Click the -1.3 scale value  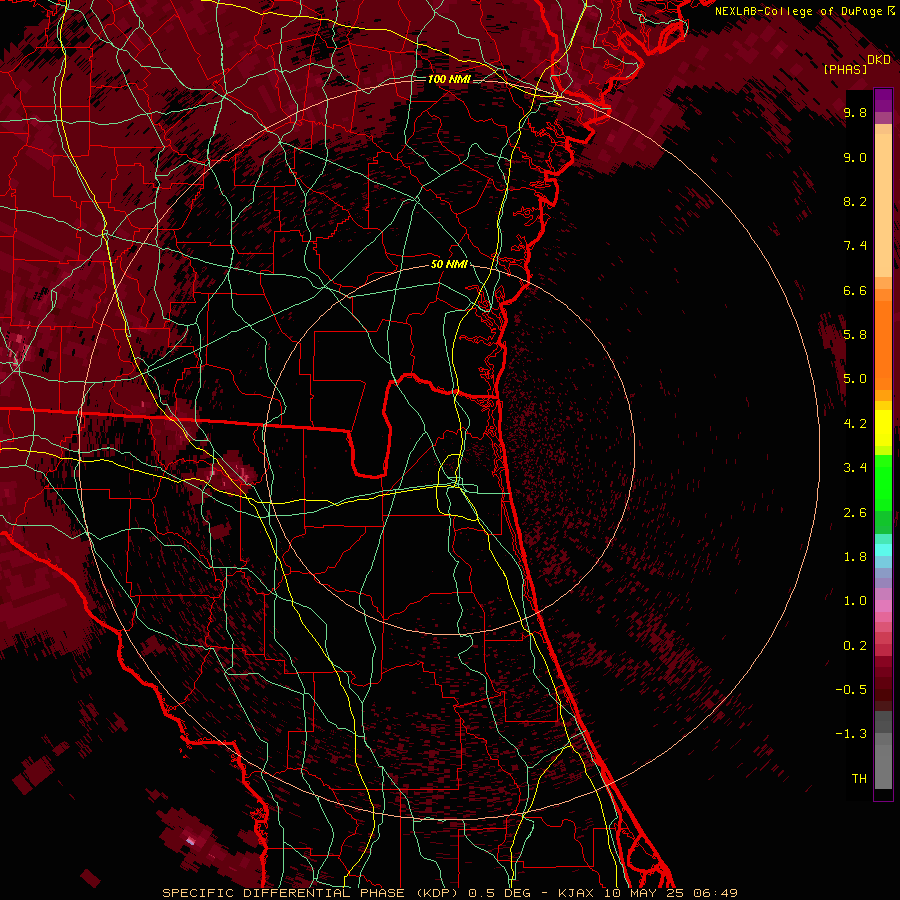pyautogui.click(x=851, y=734)
